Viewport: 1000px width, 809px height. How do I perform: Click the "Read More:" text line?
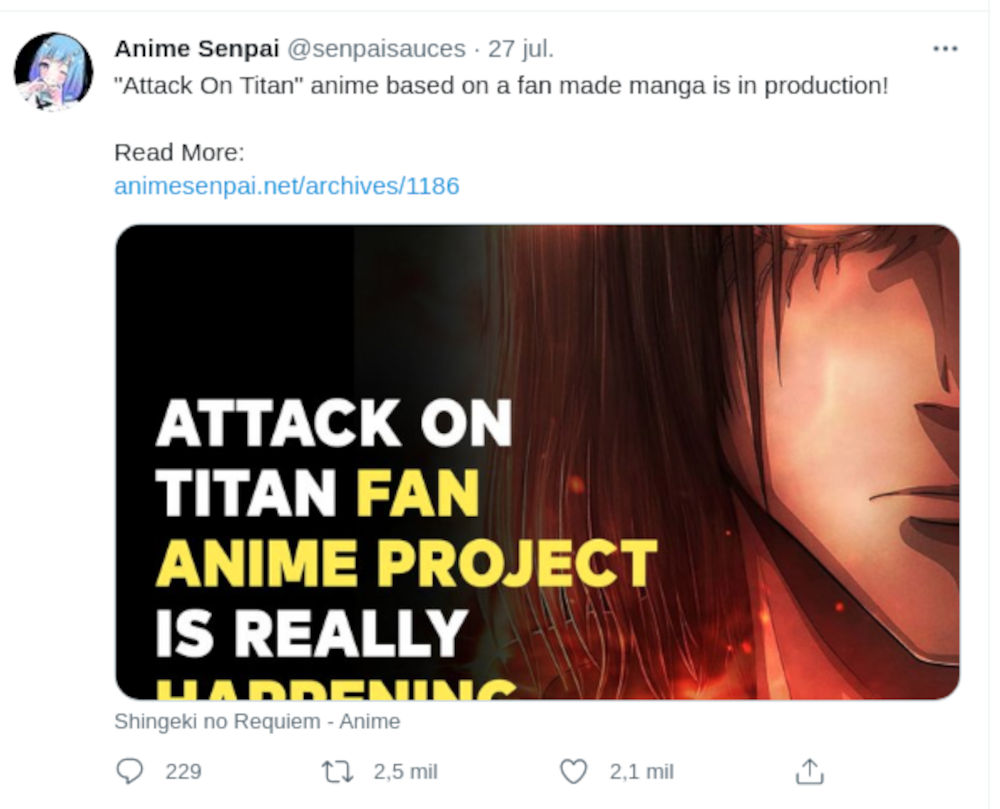tap(179, 153)
